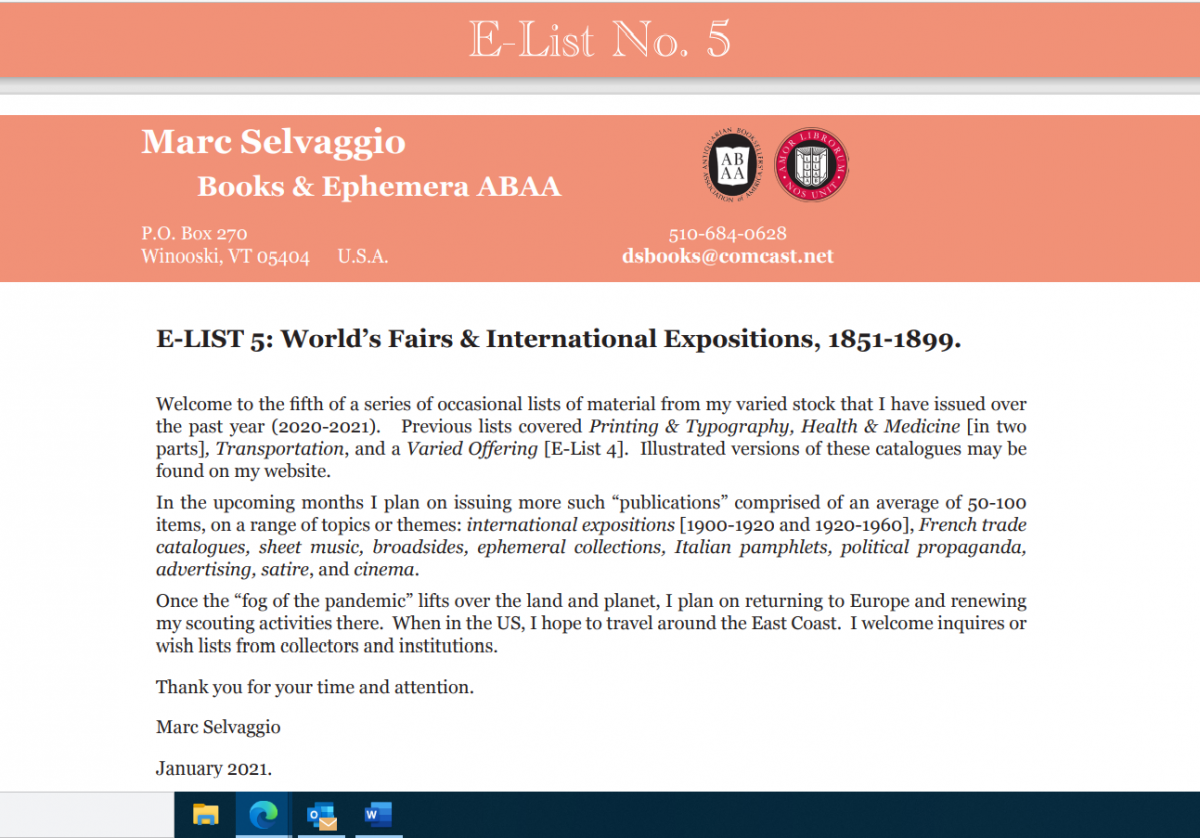Click the P.O. Box 270 address line
This screenshot has height=838, width=1200.
[194, 234]
